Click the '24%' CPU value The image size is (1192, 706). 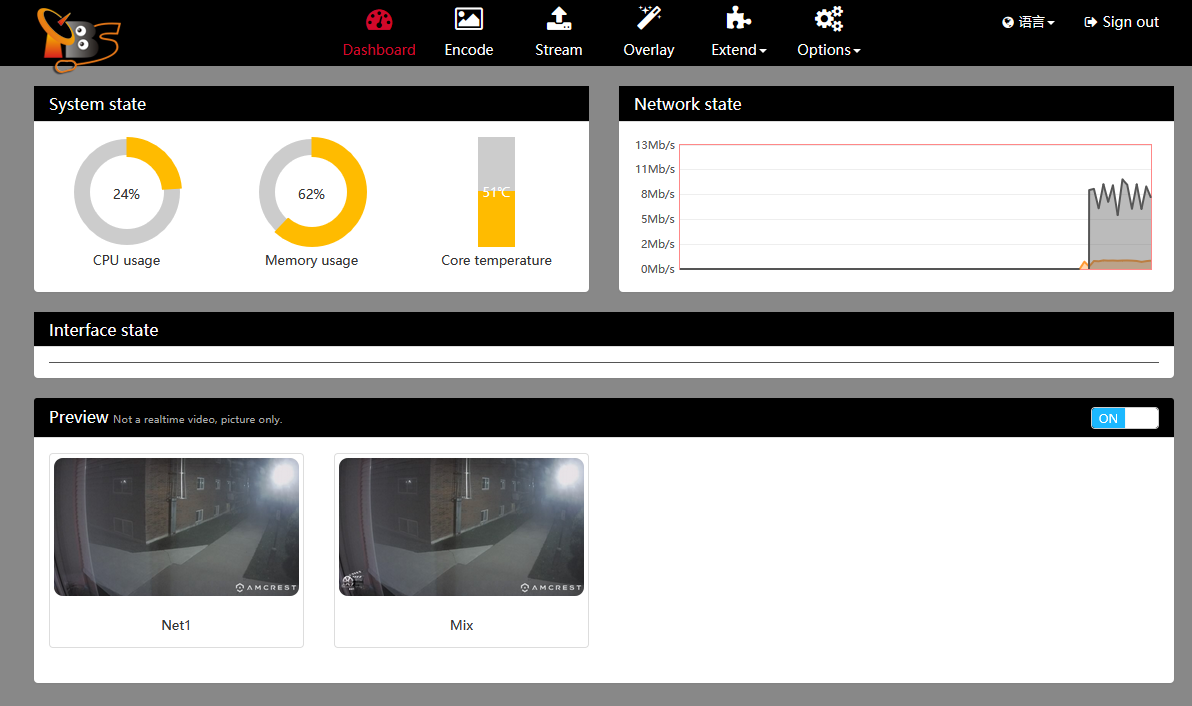point(126,195)
